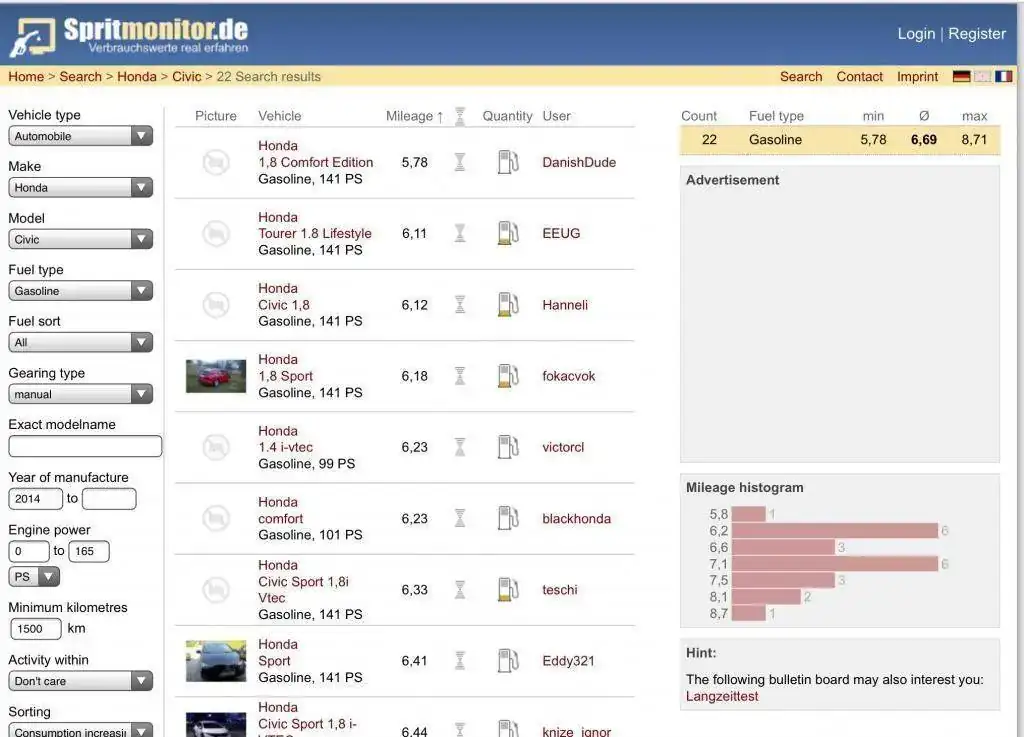Click the hourglass icon in Hanneli's row
This screenshot has width=1024, height=737.
coord(460,305)
